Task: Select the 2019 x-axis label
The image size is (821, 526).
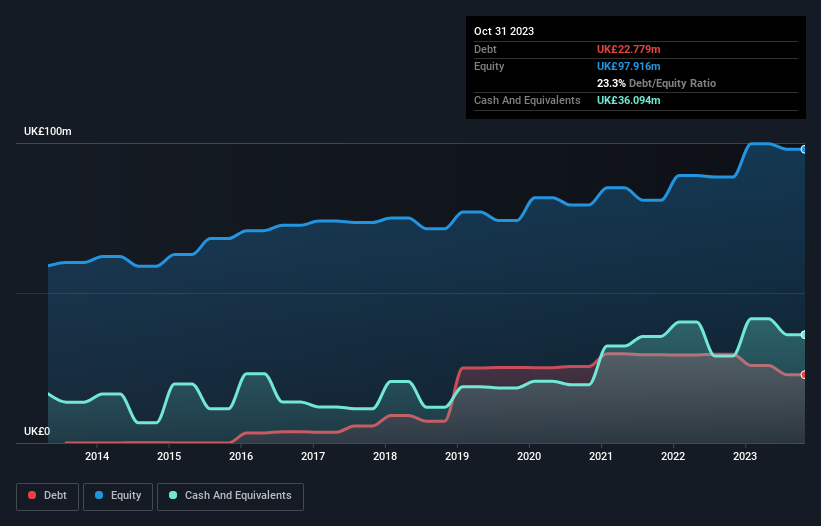Action: (x=457, y=456)
